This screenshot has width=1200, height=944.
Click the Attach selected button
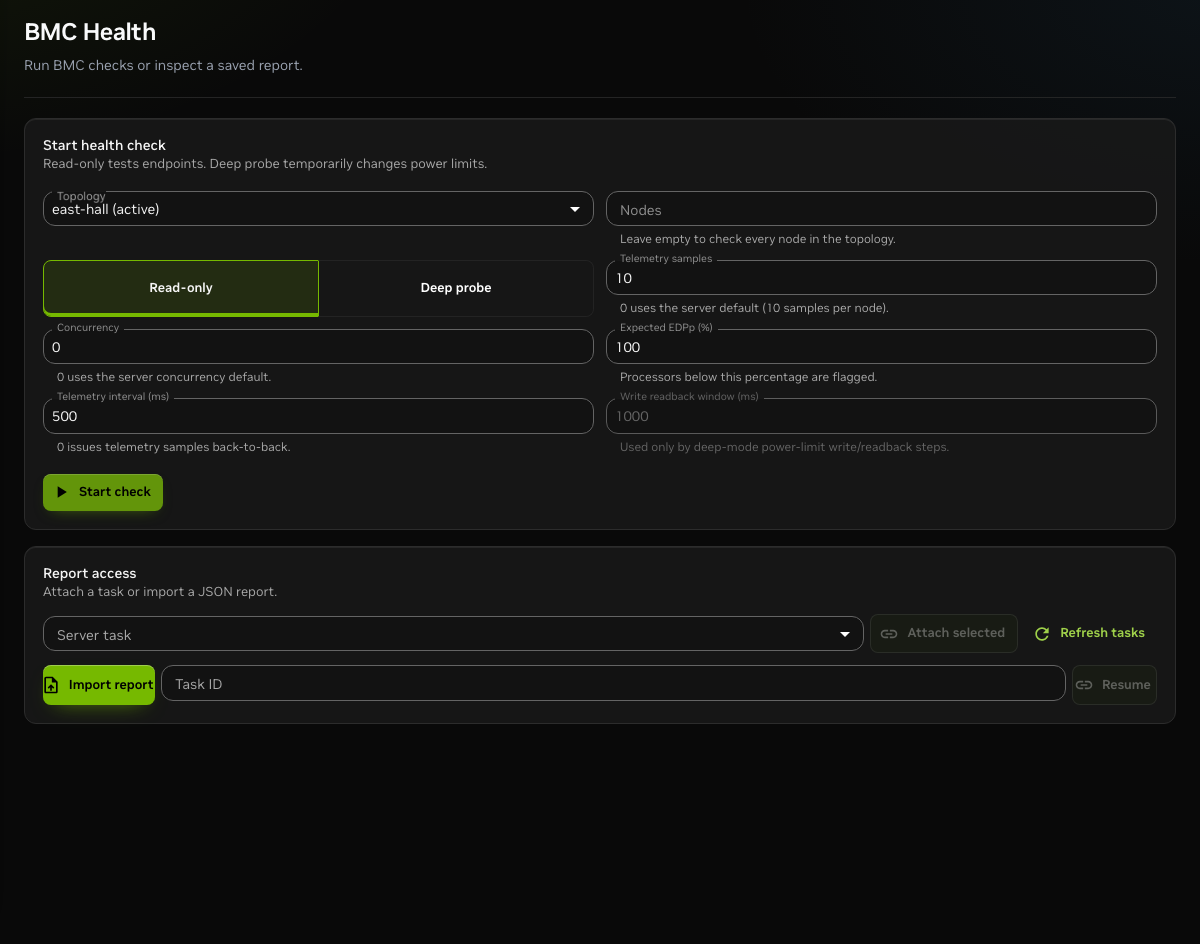944,633
